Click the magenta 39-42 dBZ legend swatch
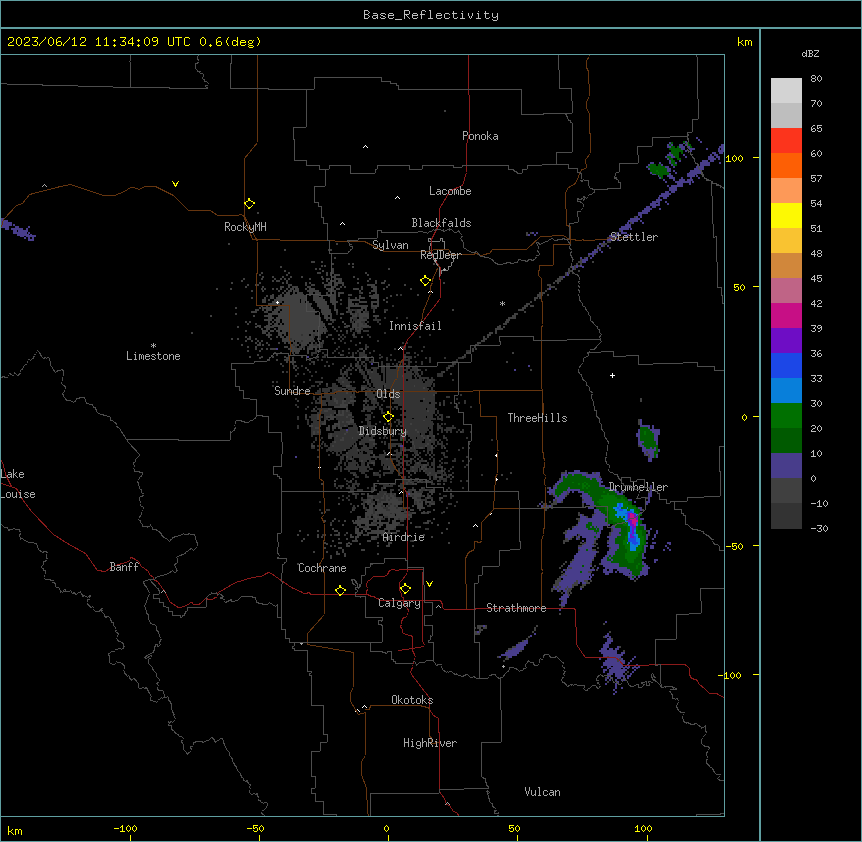The height and width of the screenshot is (842, 862). (786, 315)
